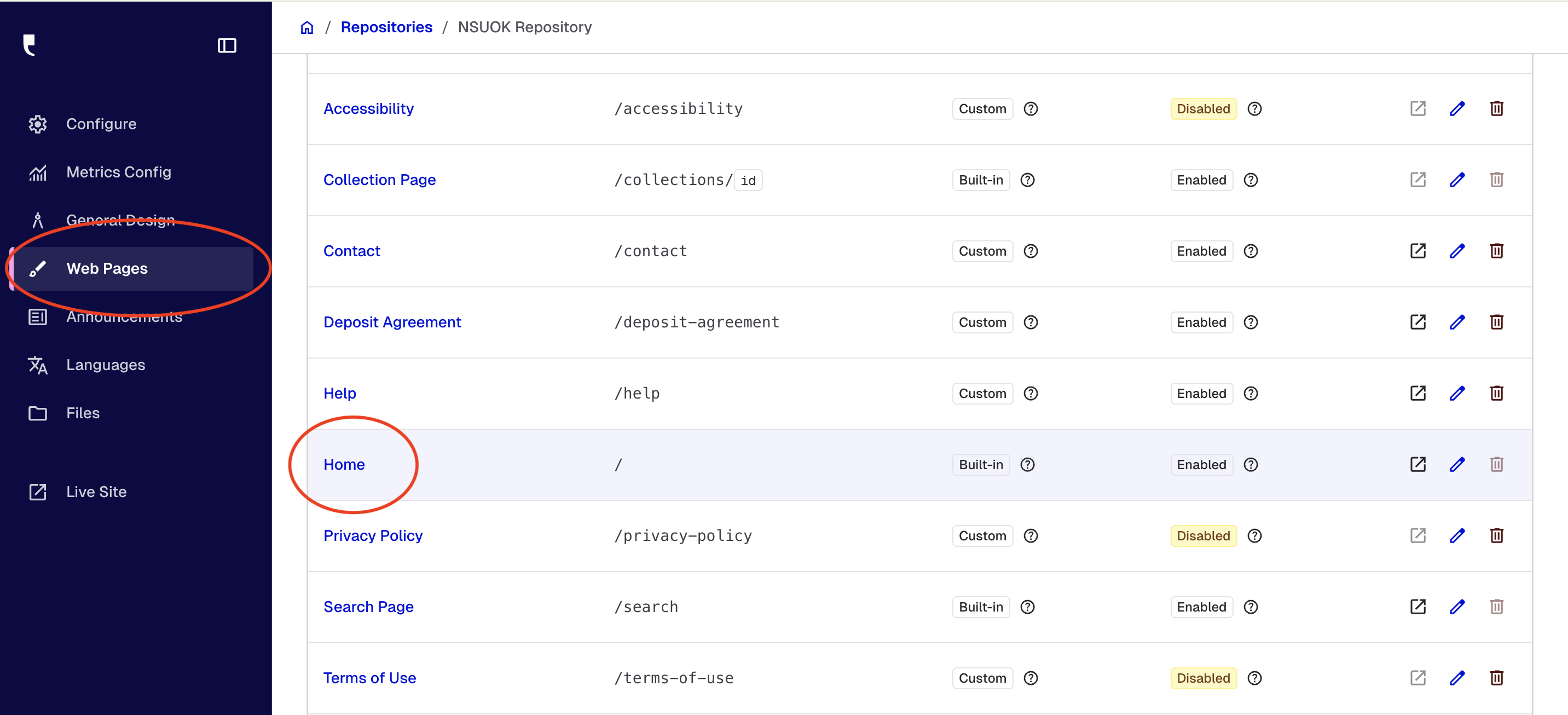Delete the Contact page trash icon
Screen dimensions: 1568x715
(x=1496, y=251)
